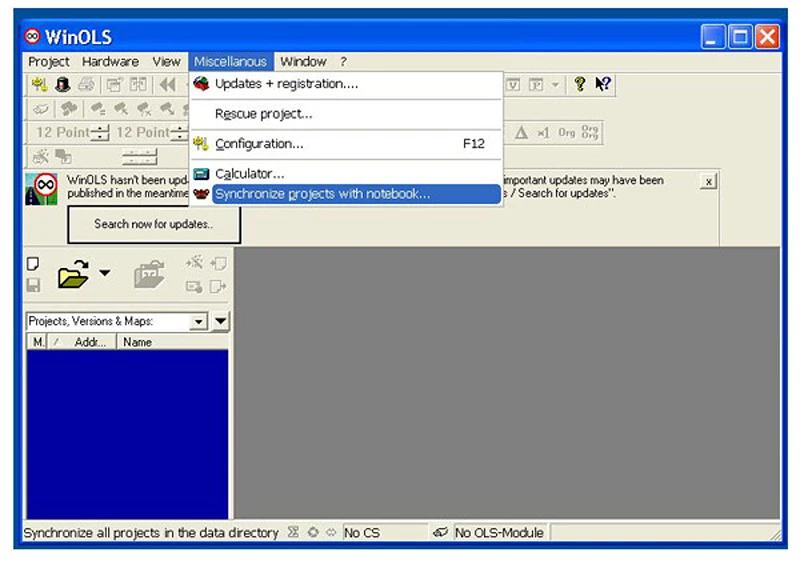This screenshot has height=564, width=800.
Task: Click the single Org icon
Action: (x=566, y=133)
